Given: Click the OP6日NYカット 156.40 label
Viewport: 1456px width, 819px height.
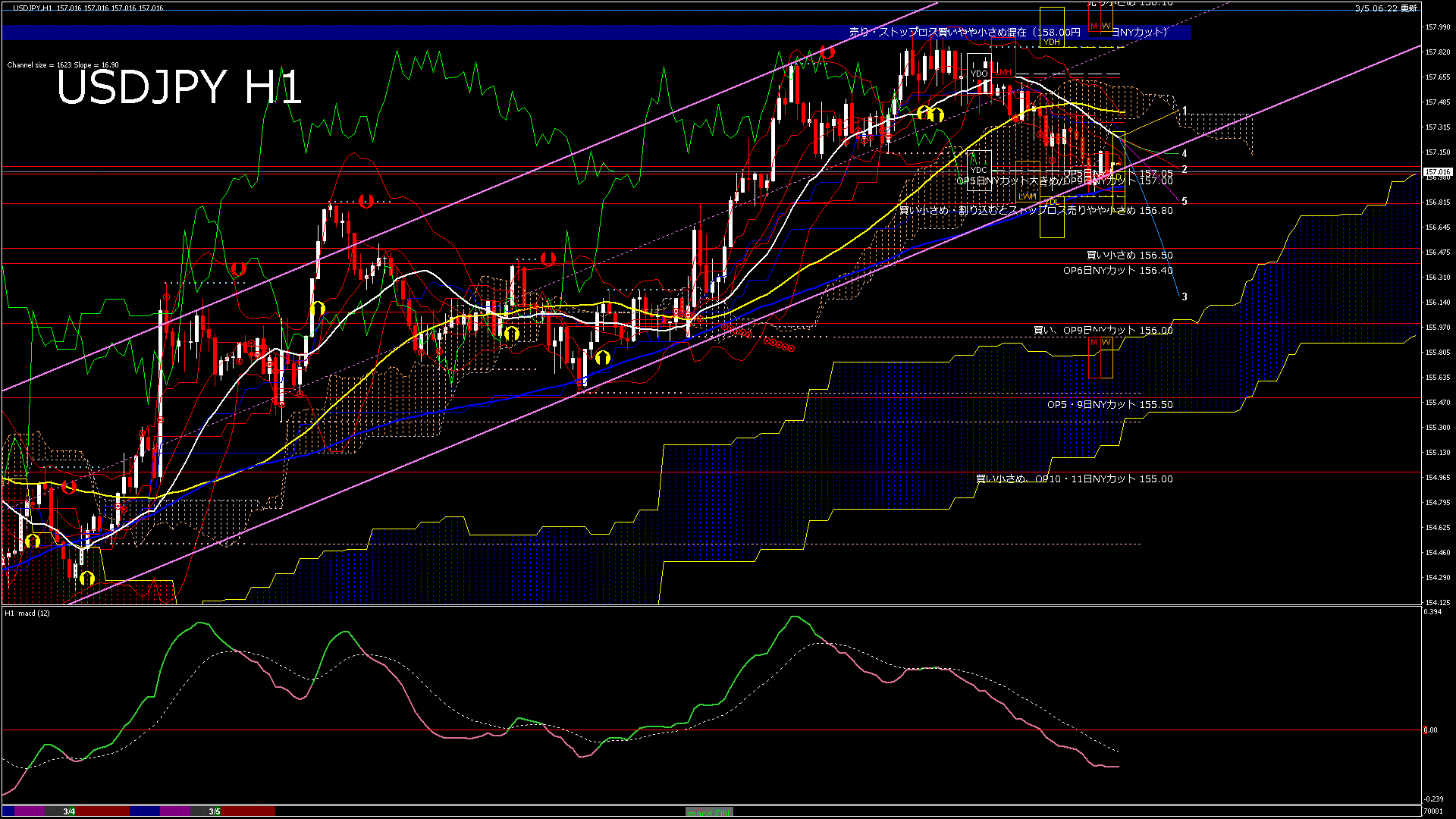Looking at the screenshot, I should (1117, 271).
